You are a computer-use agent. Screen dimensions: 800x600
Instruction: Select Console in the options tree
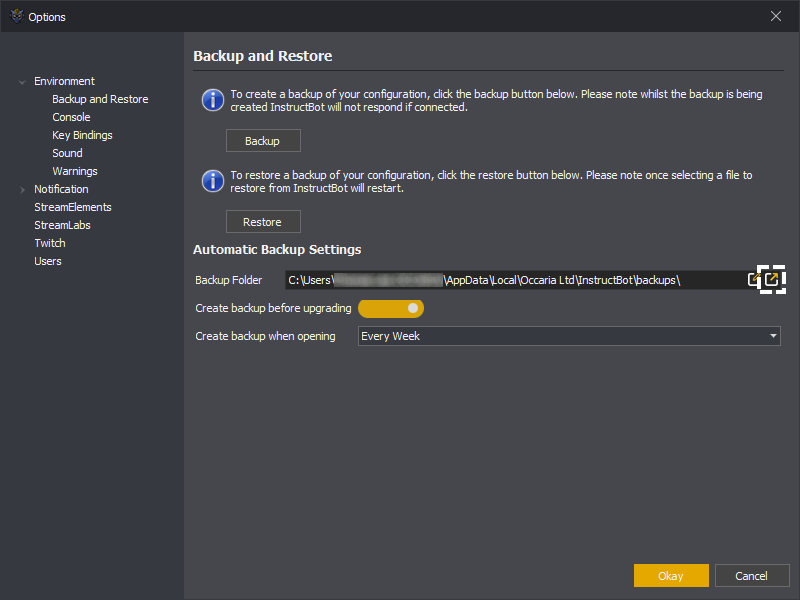[71, 117]
